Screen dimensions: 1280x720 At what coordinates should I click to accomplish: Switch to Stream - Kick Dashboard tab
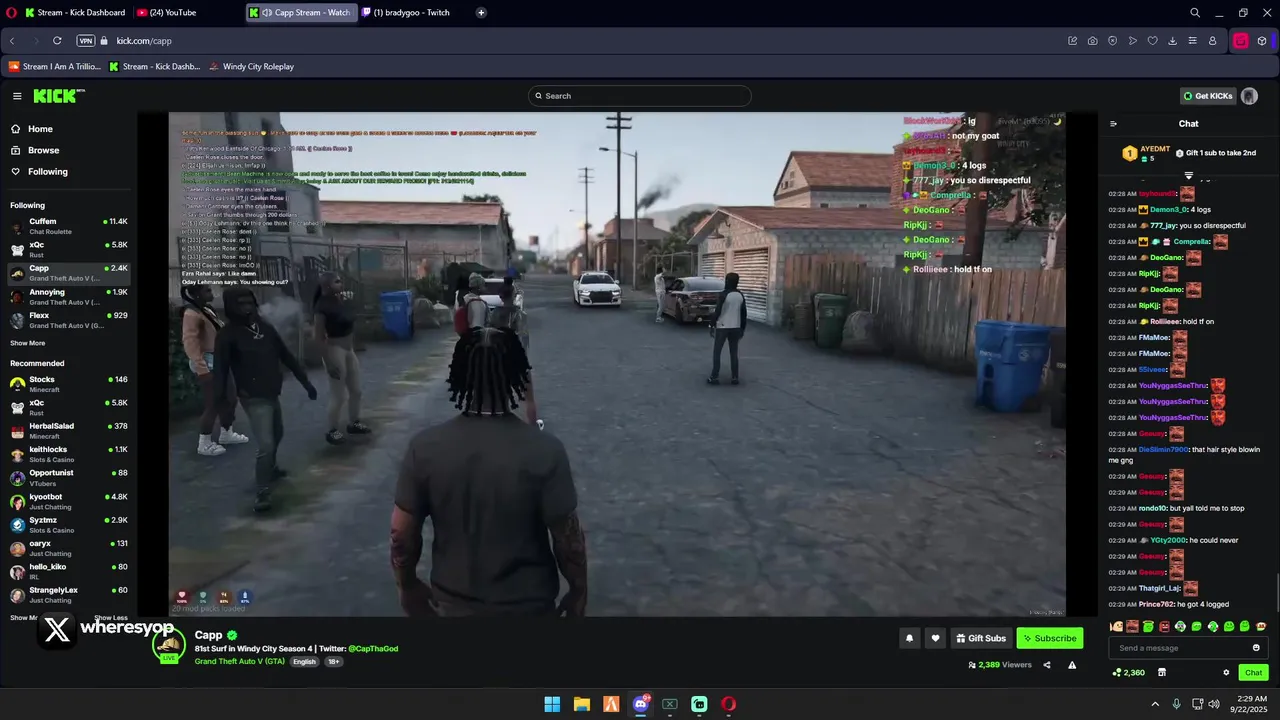pyautogui.click(x=74, y=13)
